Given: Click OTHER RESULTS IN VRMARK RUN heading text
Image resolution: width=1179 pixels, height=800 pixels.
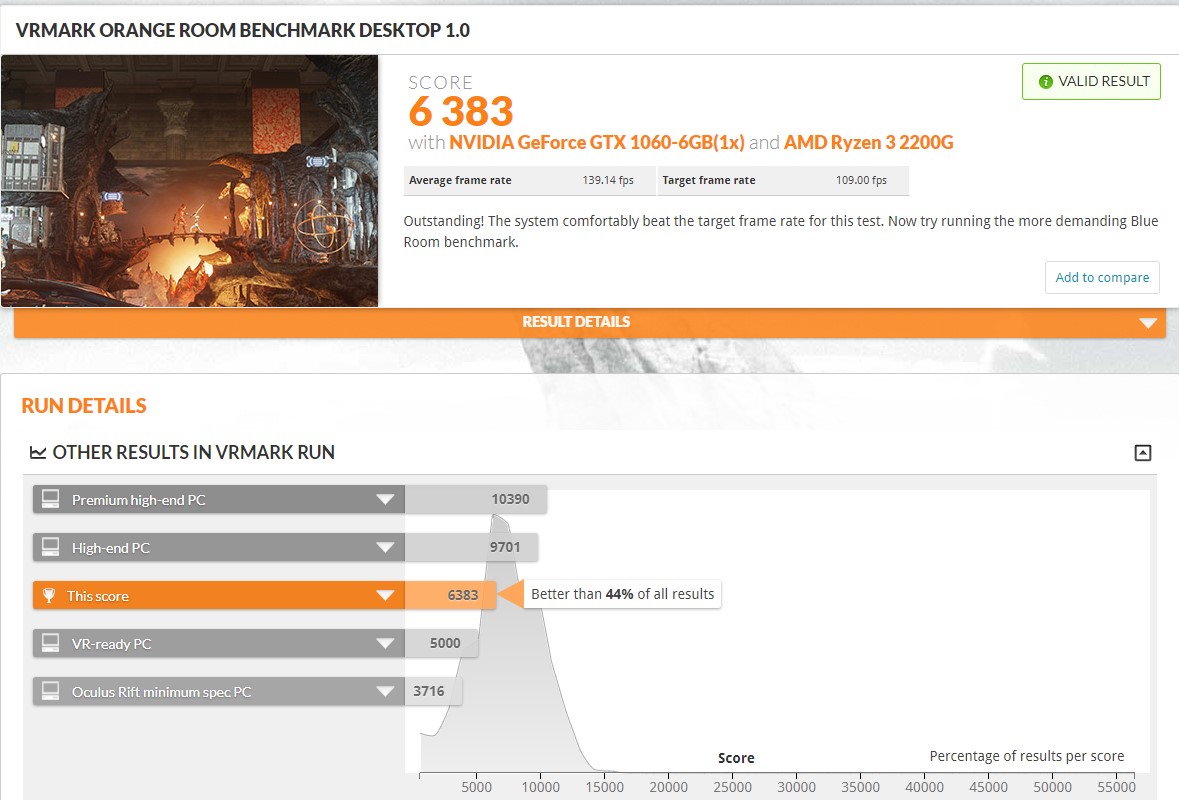Looking at the screenshot, I should (193, 453).
